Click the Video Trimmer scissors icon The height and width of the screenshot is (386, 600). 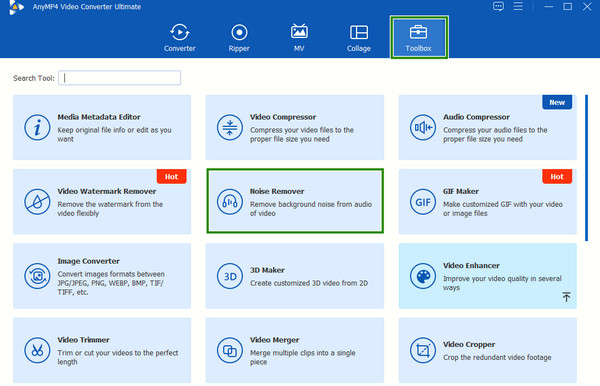(x=37, y=350)
